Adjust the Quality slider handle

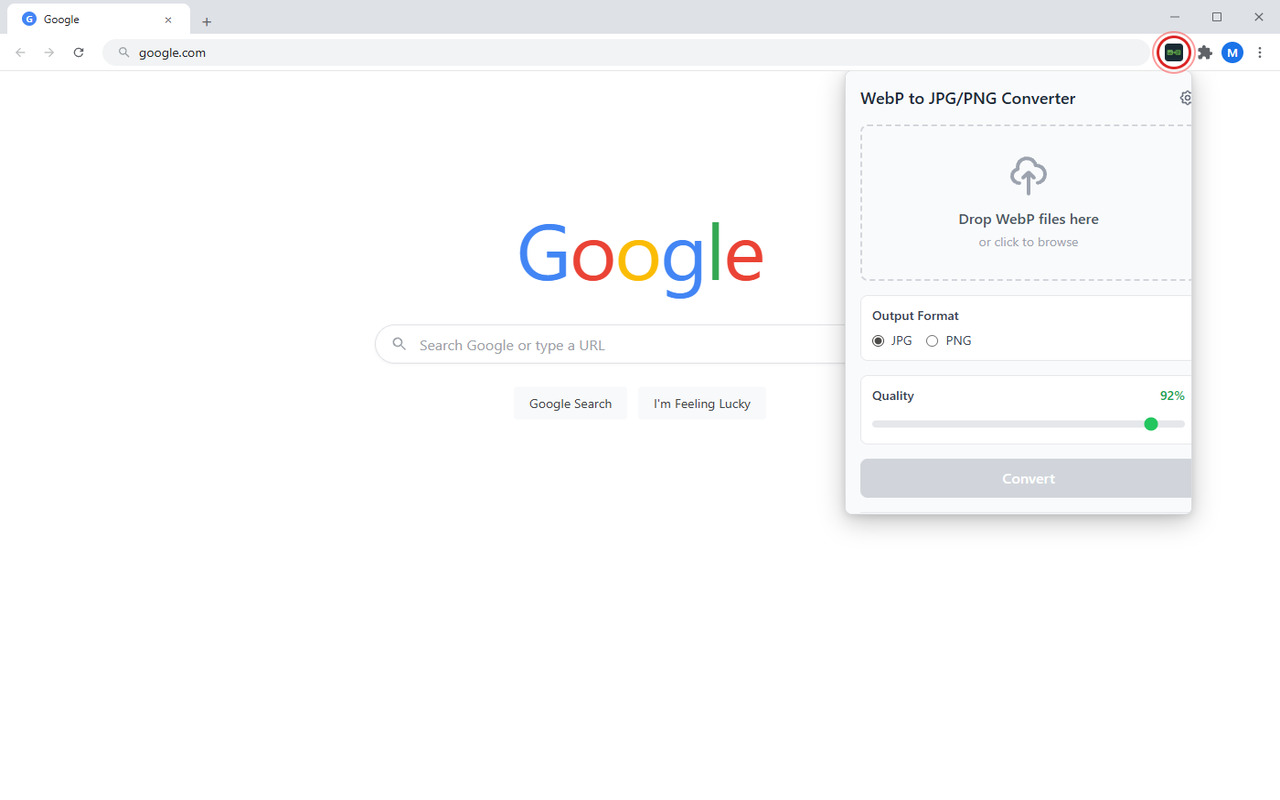pyautogui.click(x=1151, y=424)
